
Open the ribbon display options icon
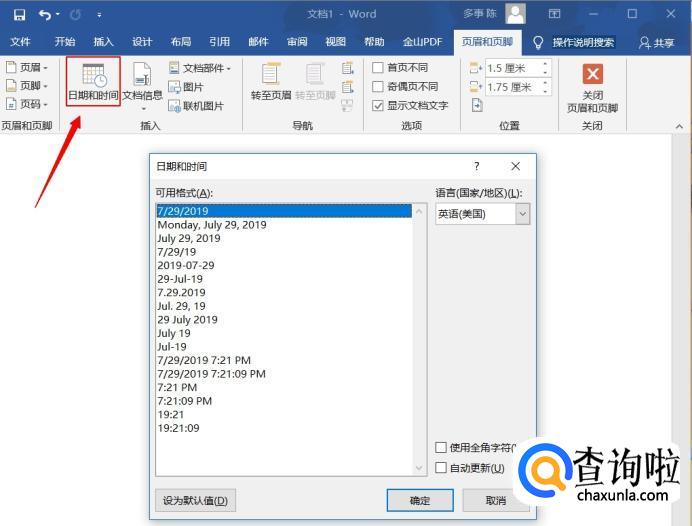(554, 14)
